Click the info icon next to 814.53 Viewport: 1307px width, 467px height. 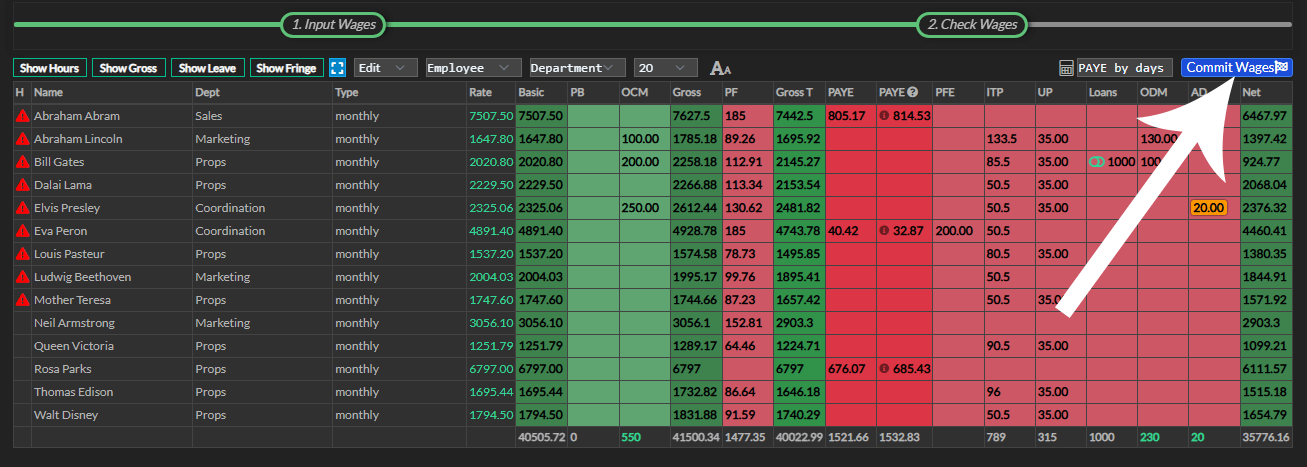point(884,116)
